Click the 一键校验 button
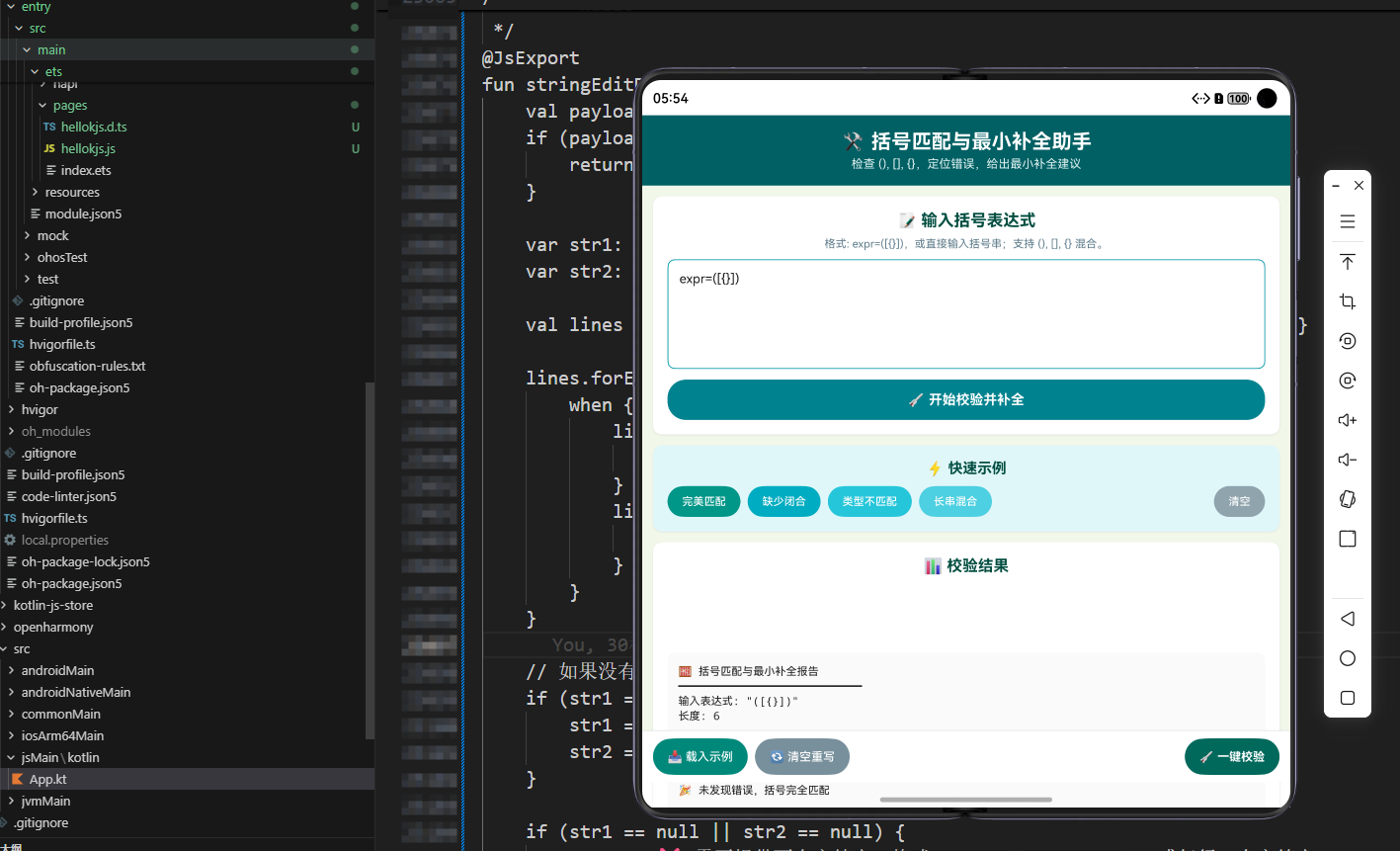1400x851 pixels. [1231, 755]
